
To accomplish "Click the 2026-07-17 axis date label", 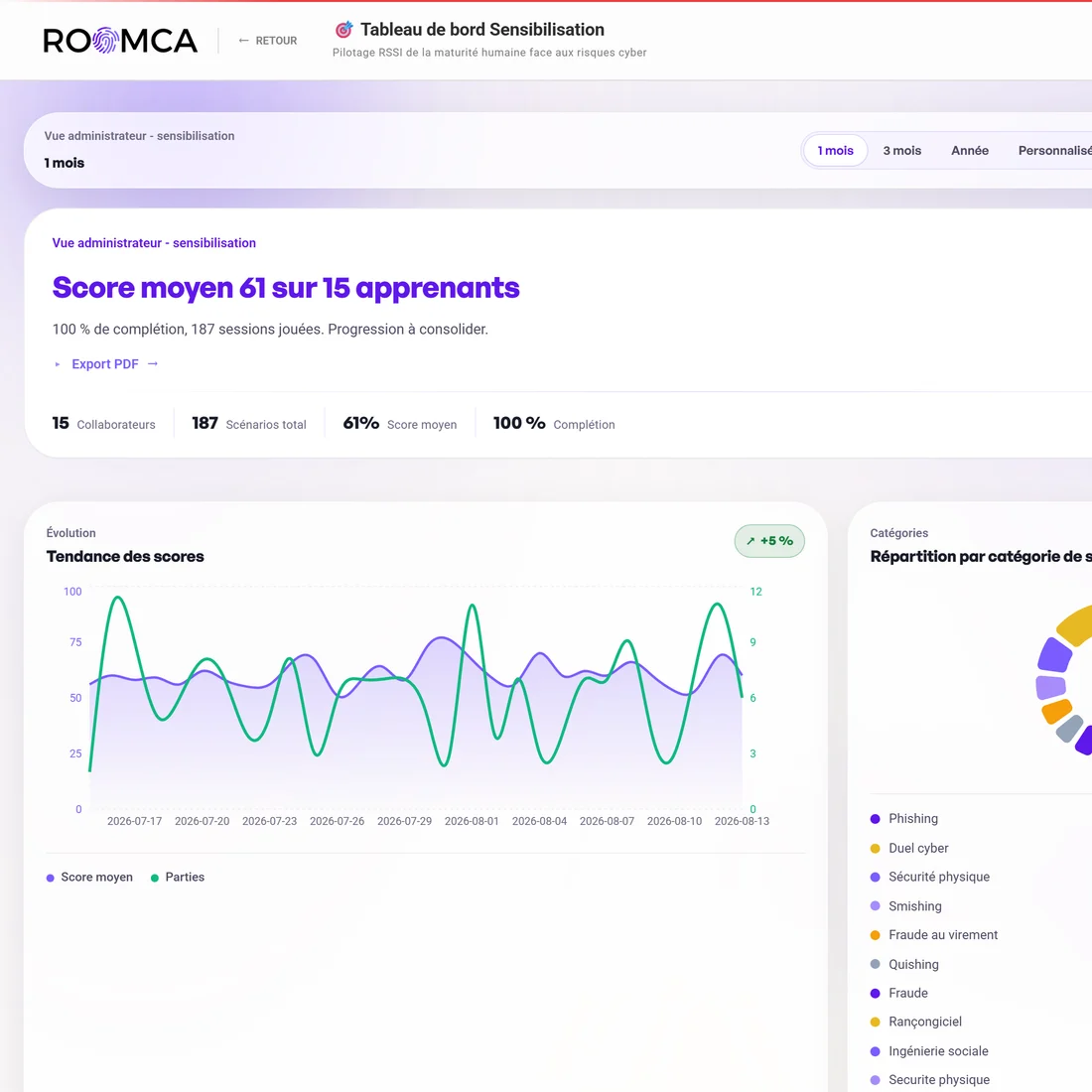I will (134, 821).
